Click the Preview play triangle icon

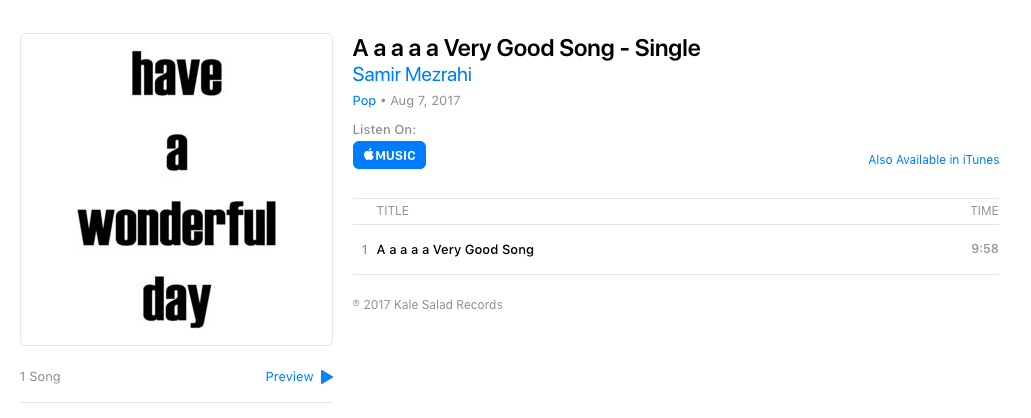(326, 377)
